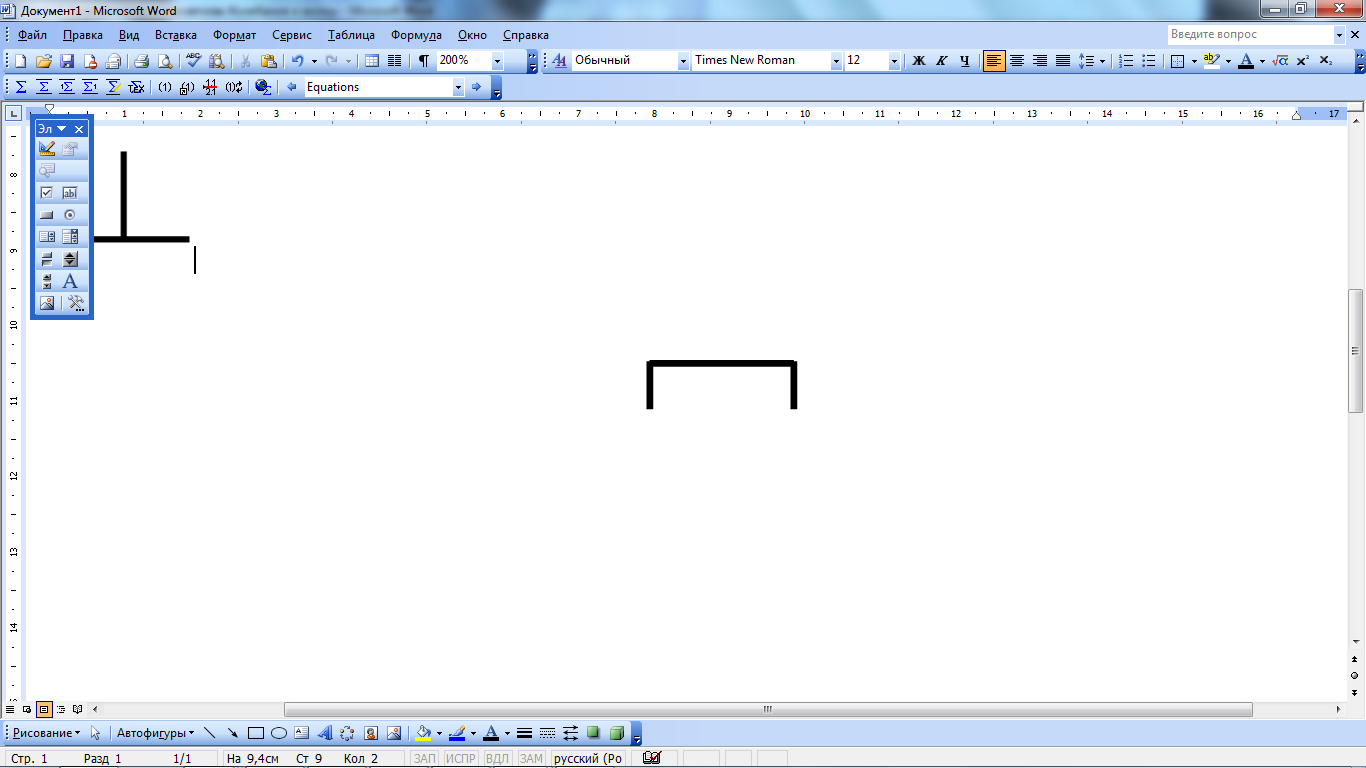Insert a picture from file
The height and width of the screenshot is (768, 1366).
[393, 733]
